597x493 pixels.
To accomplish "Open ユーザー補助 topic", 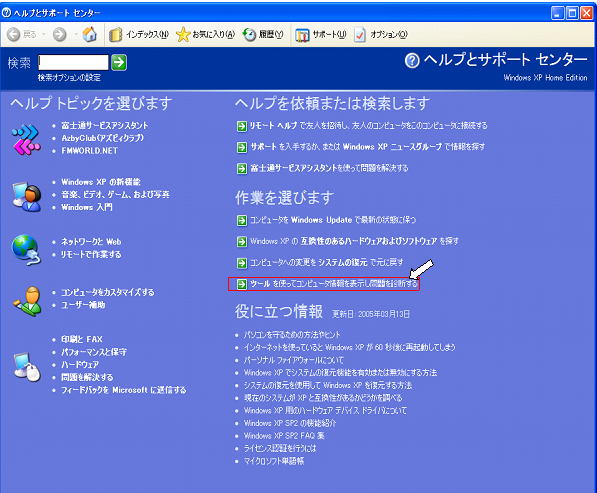I will pyautogui.click(x=83, y=305).
